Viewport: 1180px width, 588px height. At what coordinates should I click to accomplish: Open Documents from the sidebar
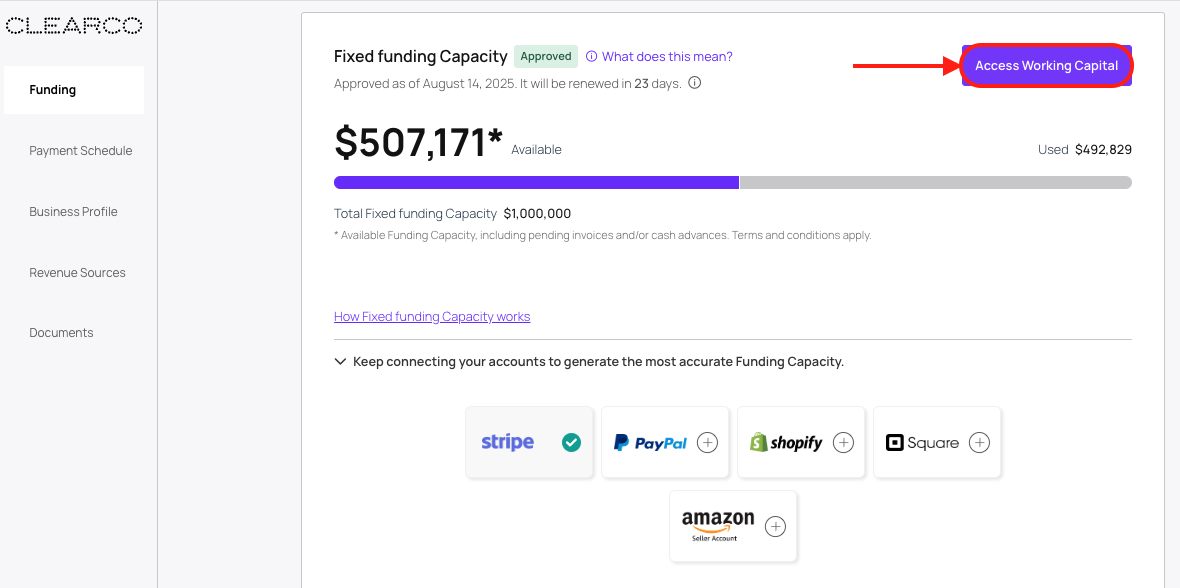click(61, 333)
